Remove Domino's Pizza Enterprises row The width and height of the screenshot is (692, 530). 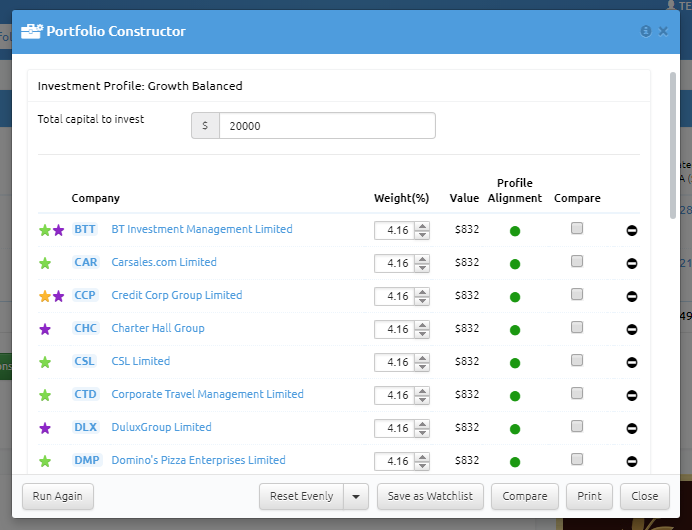point(632,462)
